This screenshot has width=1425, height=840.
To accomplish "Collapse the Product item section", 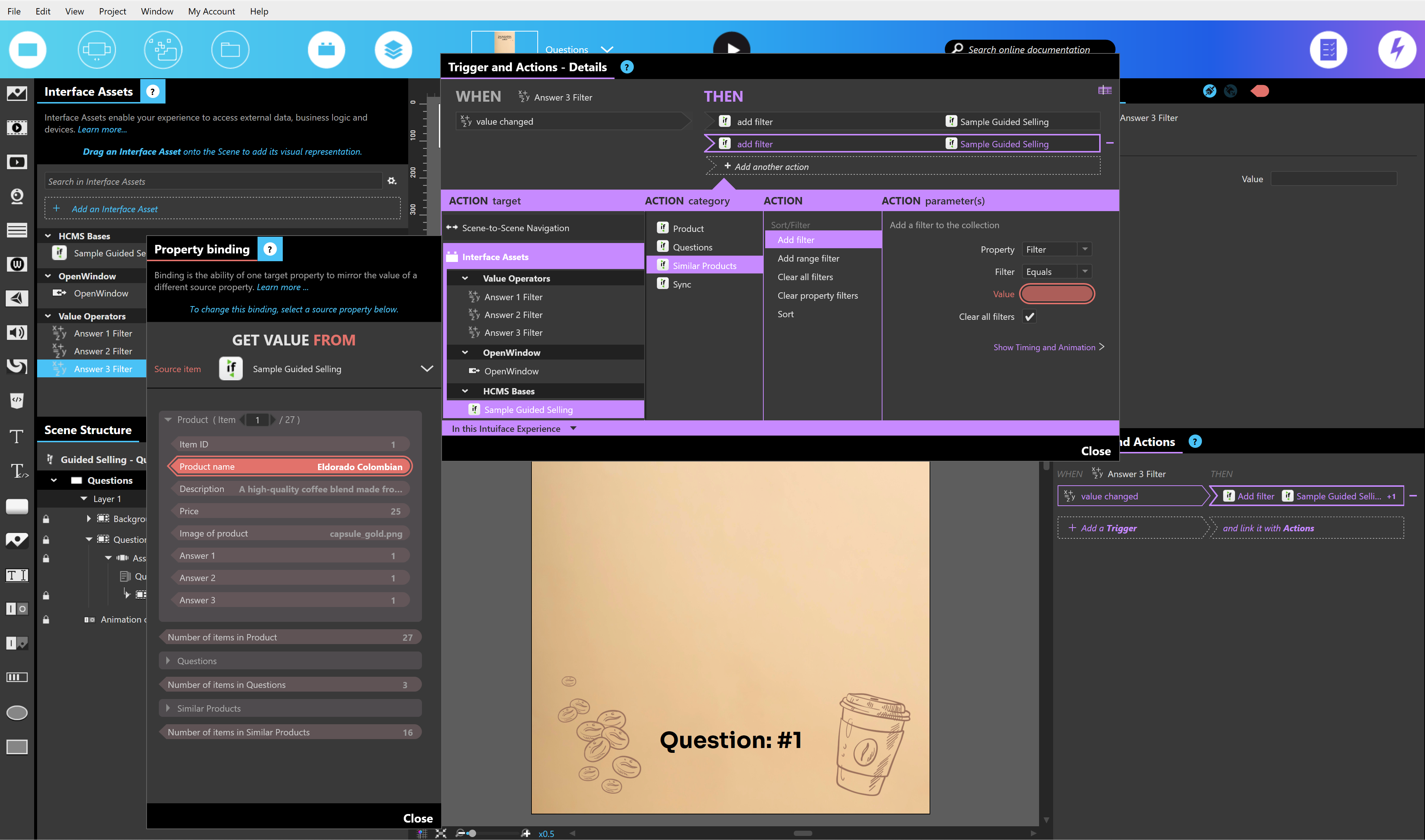I will click(x=168, y=419).
